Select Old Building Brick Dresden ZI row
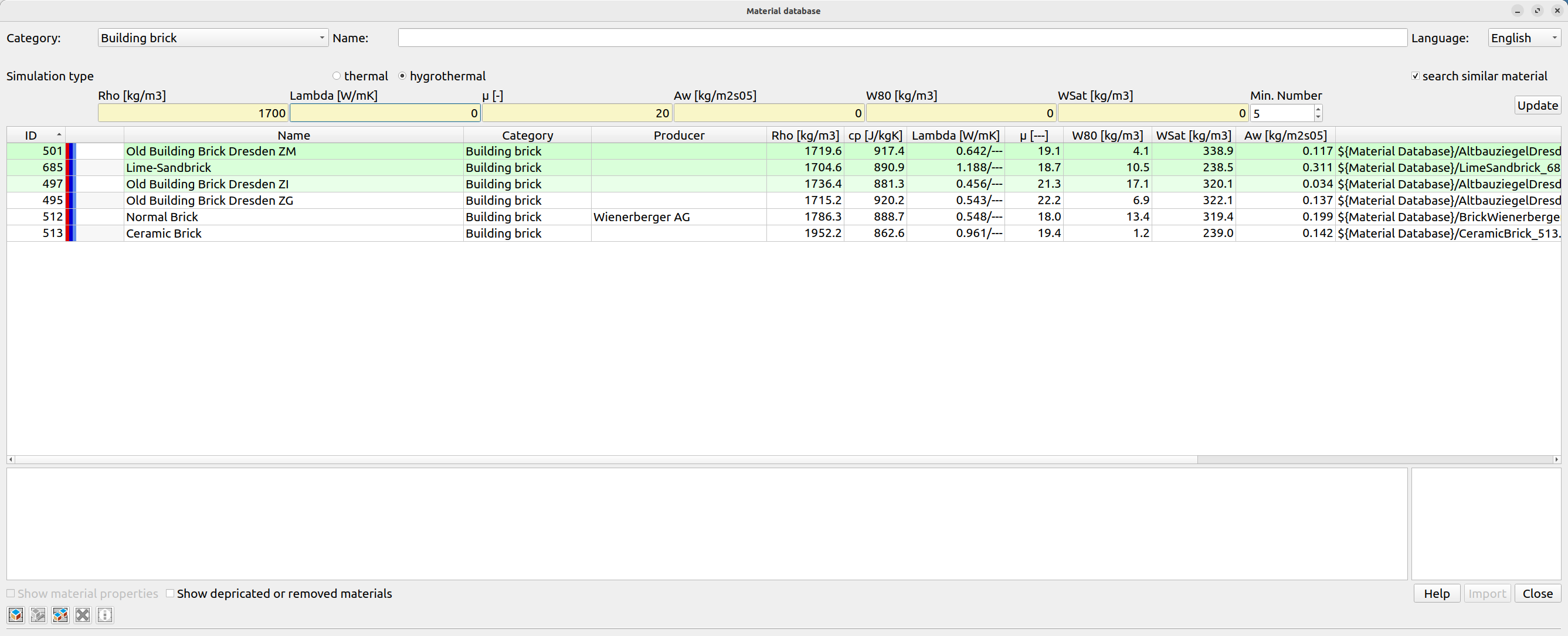 784,184
